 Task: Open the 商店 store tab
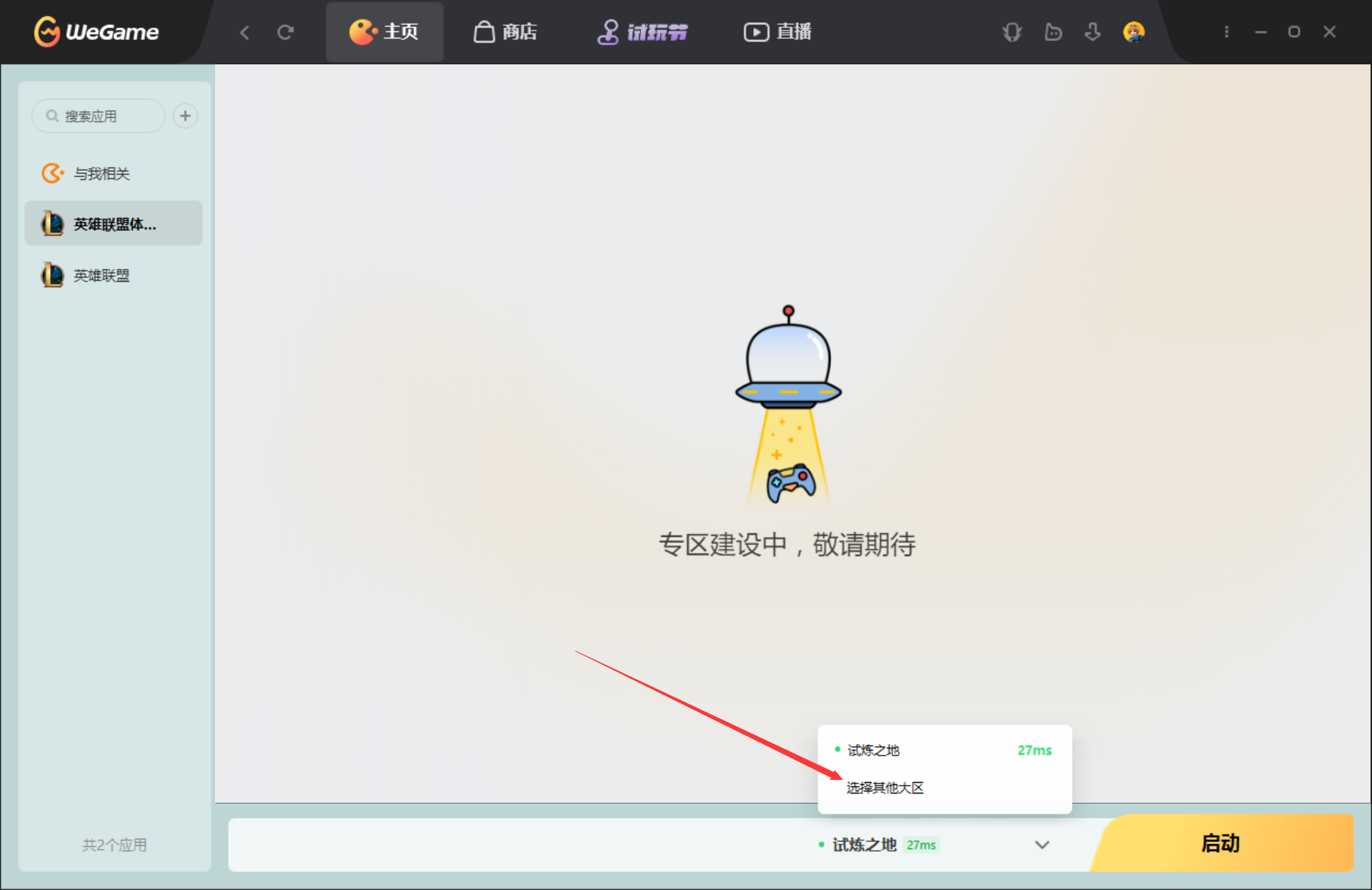click(x=505, y=32)
